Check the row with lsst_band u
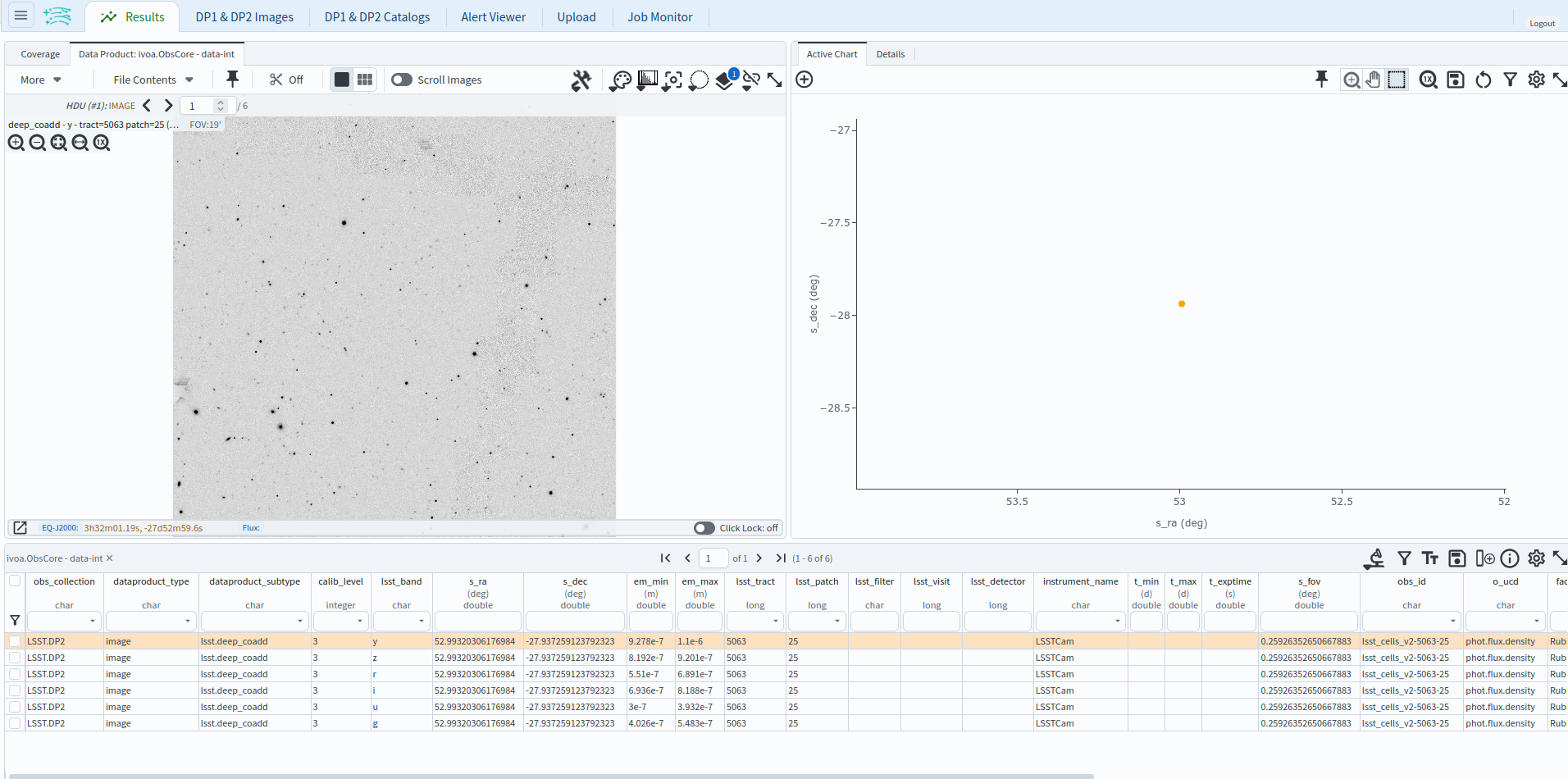 pyautogui.click(x=15, y=707)
